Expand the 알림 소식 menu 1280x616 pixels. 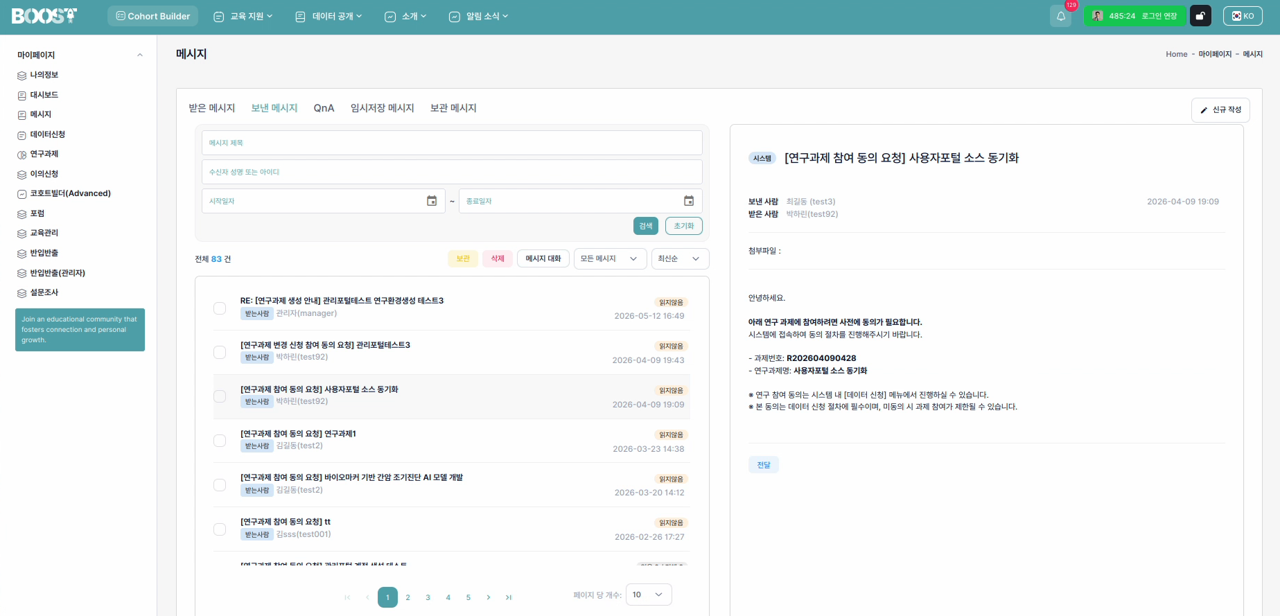(x=479, y=16)
